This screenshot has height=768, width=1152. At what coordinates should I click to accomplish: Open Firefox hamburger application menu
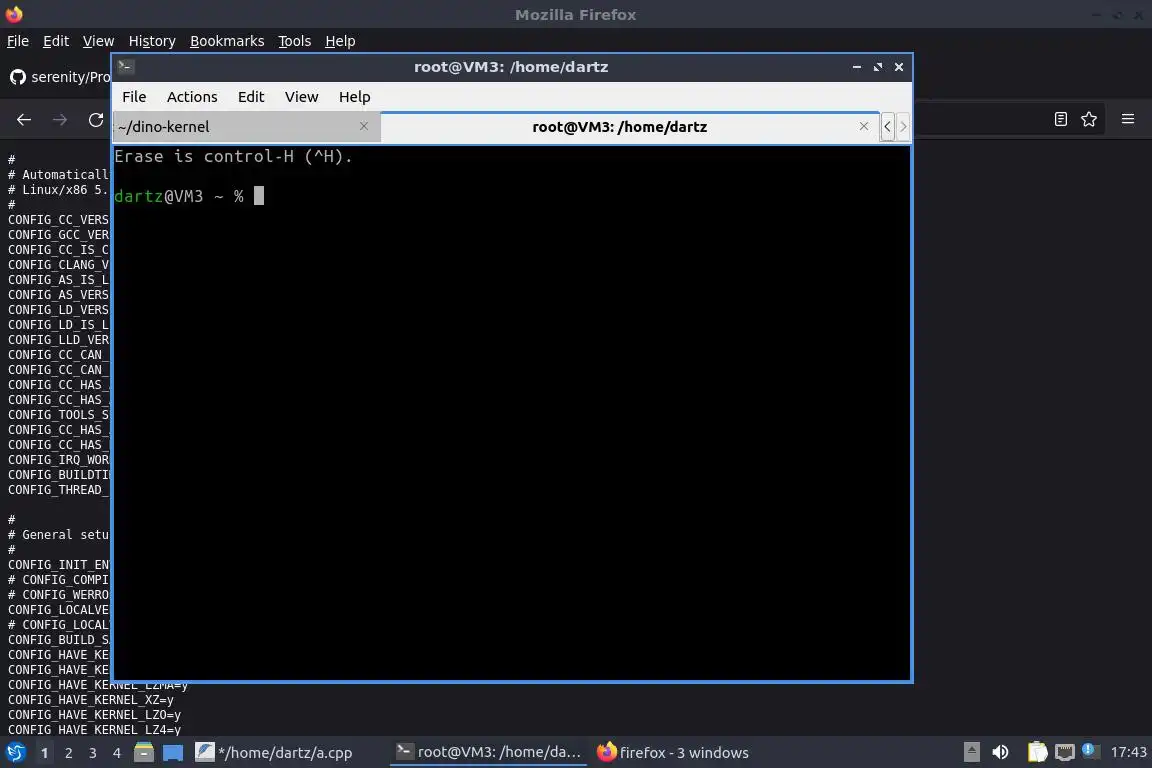[x=1128, y=119]
